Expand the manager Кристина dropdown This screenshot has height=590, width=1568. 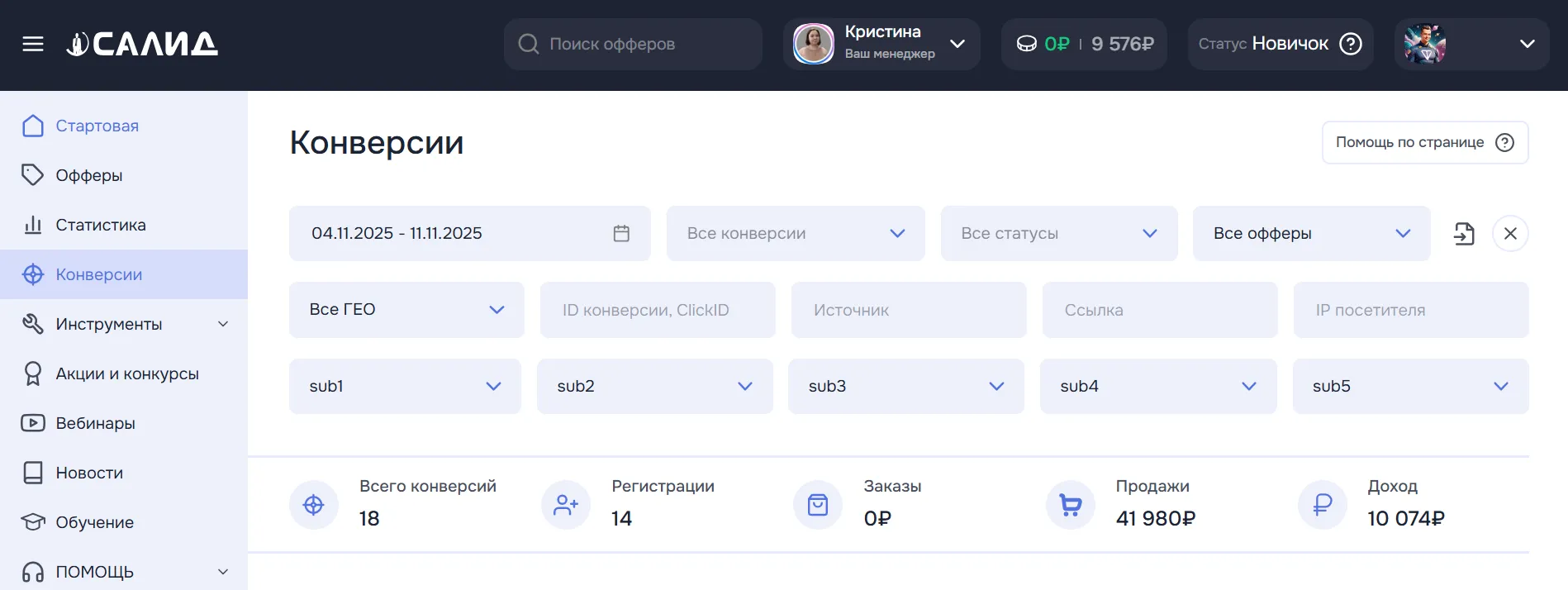pyautogui.click(x=957, y=44)
